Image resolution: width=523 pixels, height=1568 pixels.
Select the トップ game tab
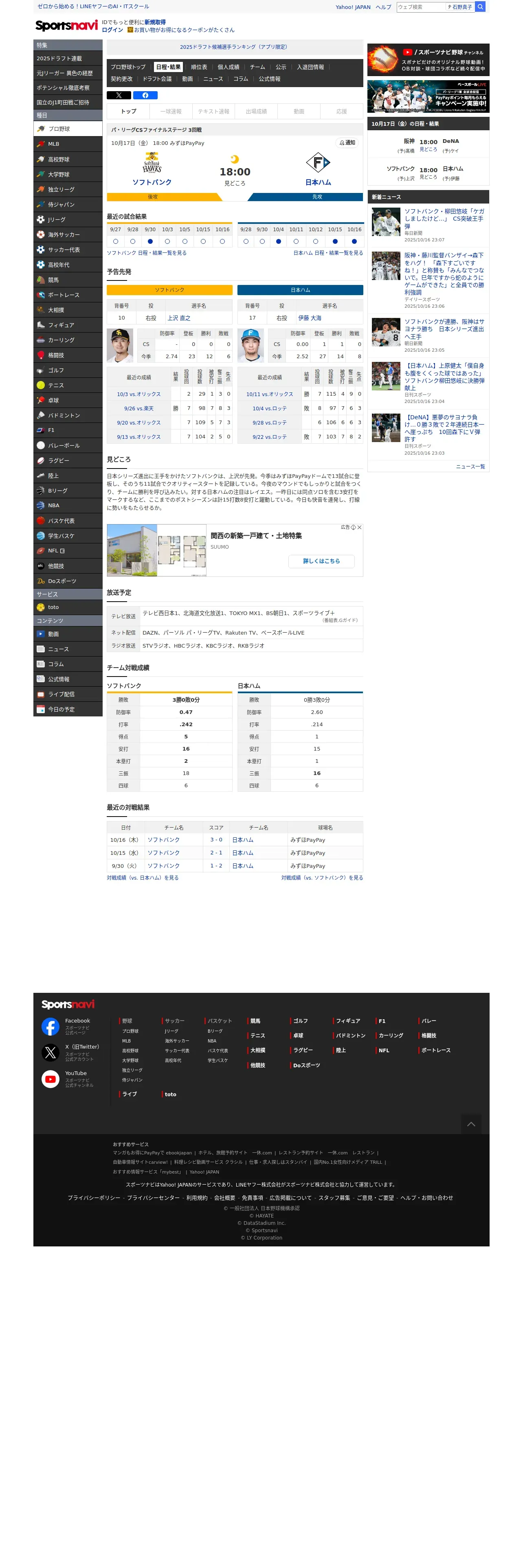click(128, 112)
